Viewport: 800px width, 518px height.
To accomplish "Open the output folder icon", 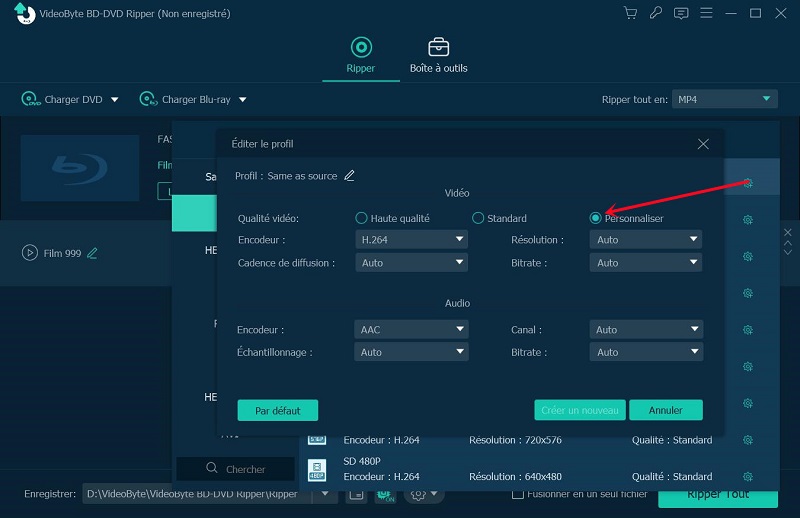I will click(x=356, y=495).
